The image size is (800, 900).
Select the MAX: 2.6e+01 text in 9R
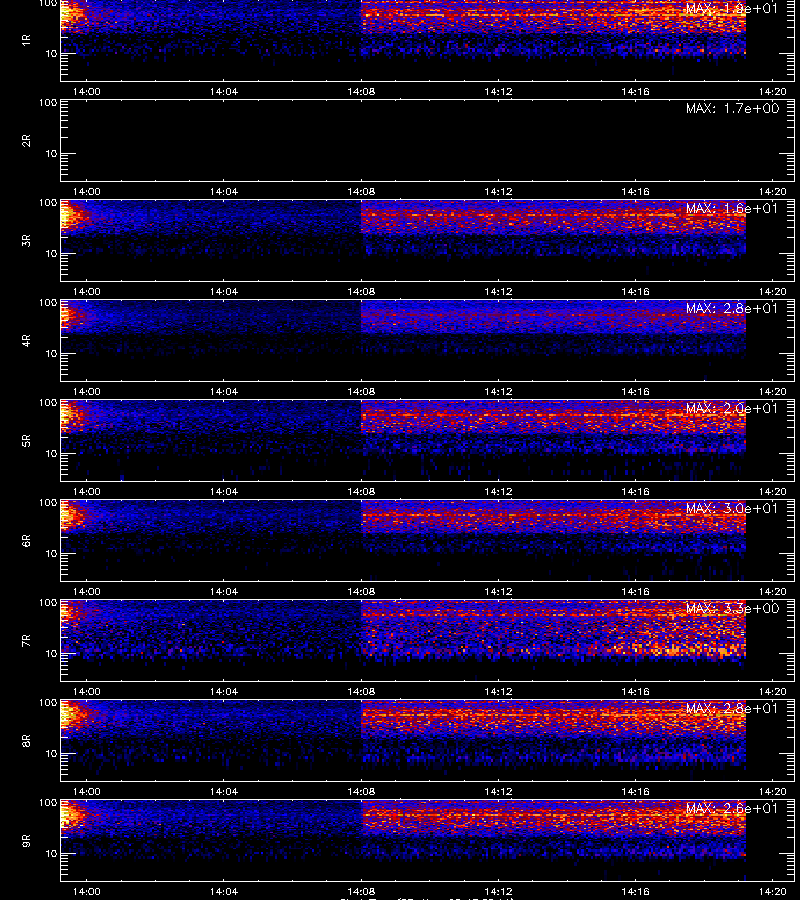tap(732, 808)
